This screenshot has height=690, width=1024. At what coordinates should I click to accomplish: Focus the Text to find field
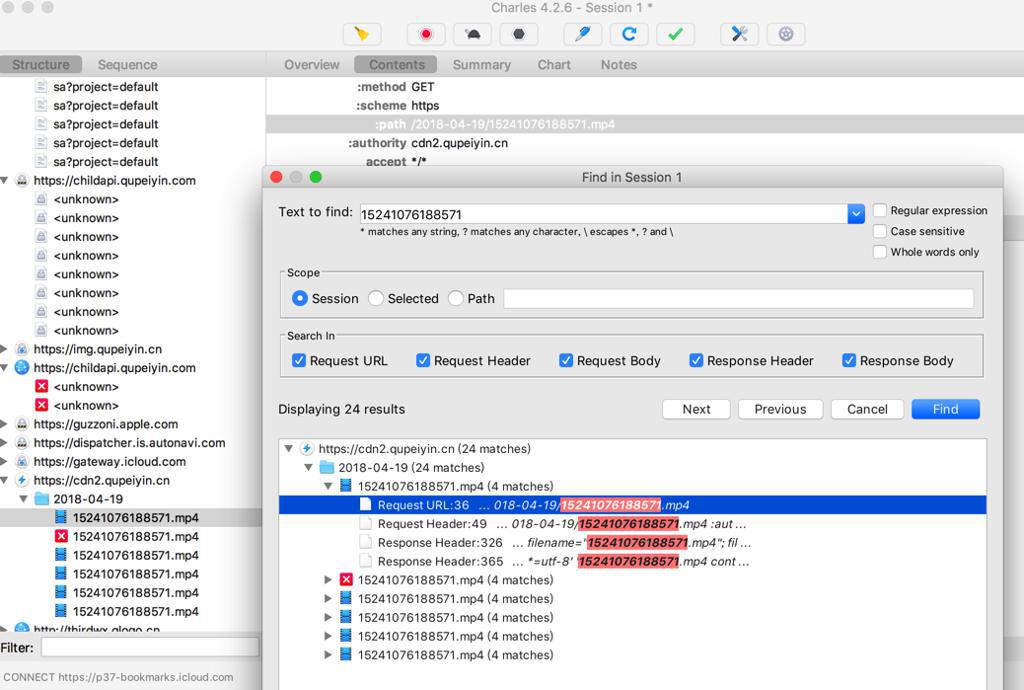pos(604,213)
